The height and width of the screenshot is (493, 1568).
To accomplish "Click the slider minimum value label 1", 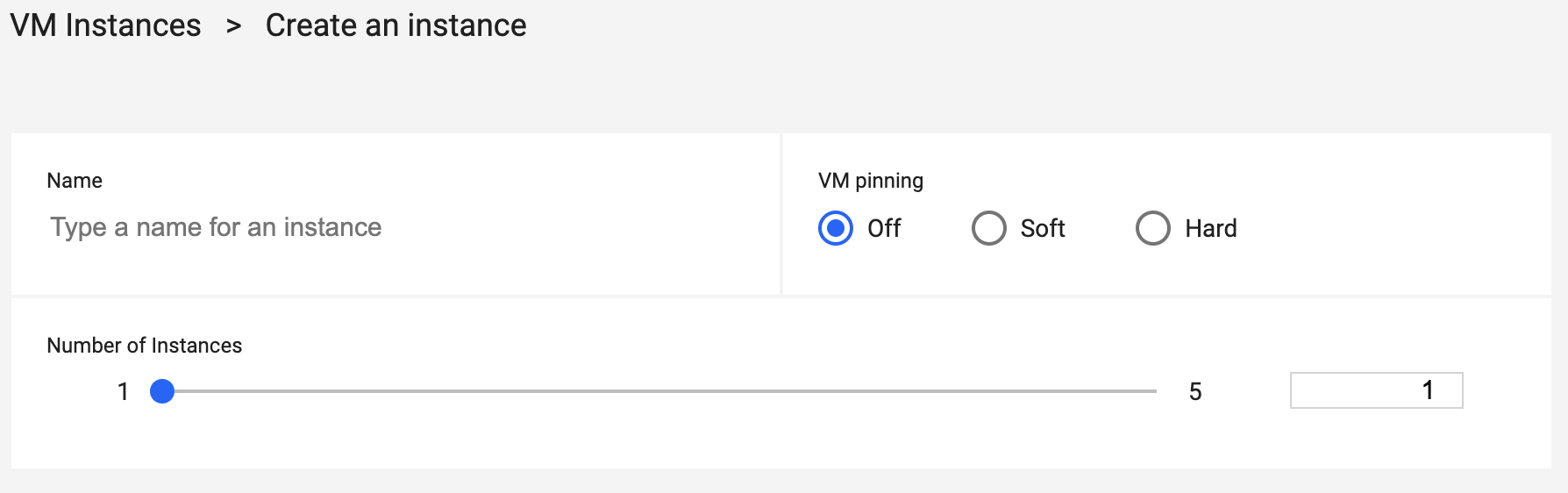I will [123, 391].
